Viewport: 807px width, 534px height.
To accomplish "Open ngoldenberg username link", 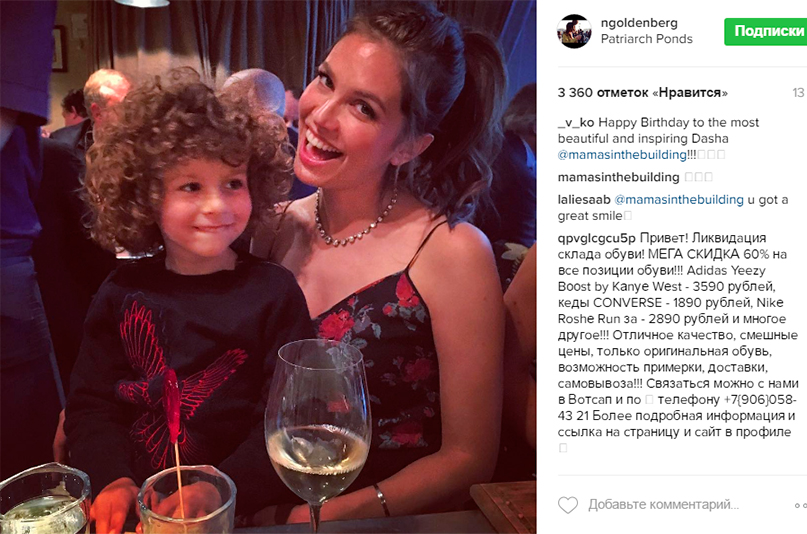I will [639, 23].
